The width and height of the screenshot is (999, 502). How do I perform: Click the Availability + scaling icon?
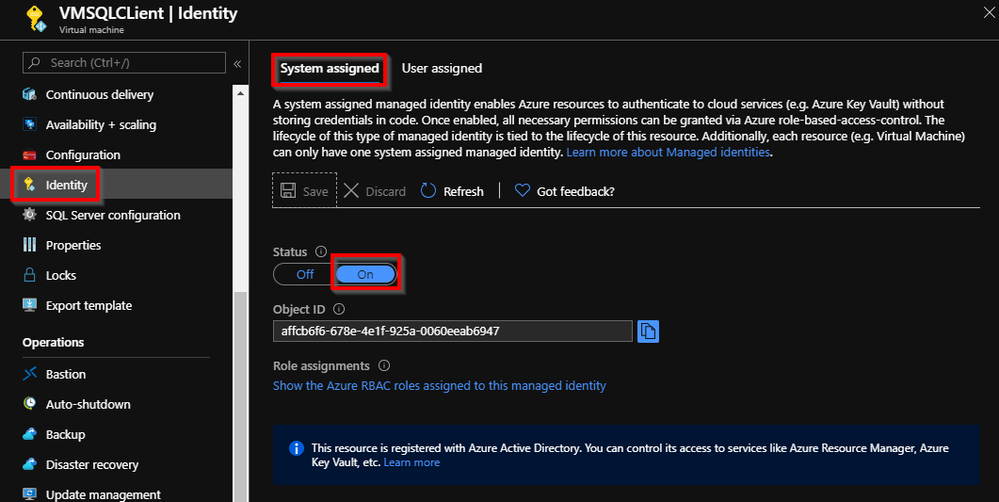pyautogui.click(x=29, y=124)
